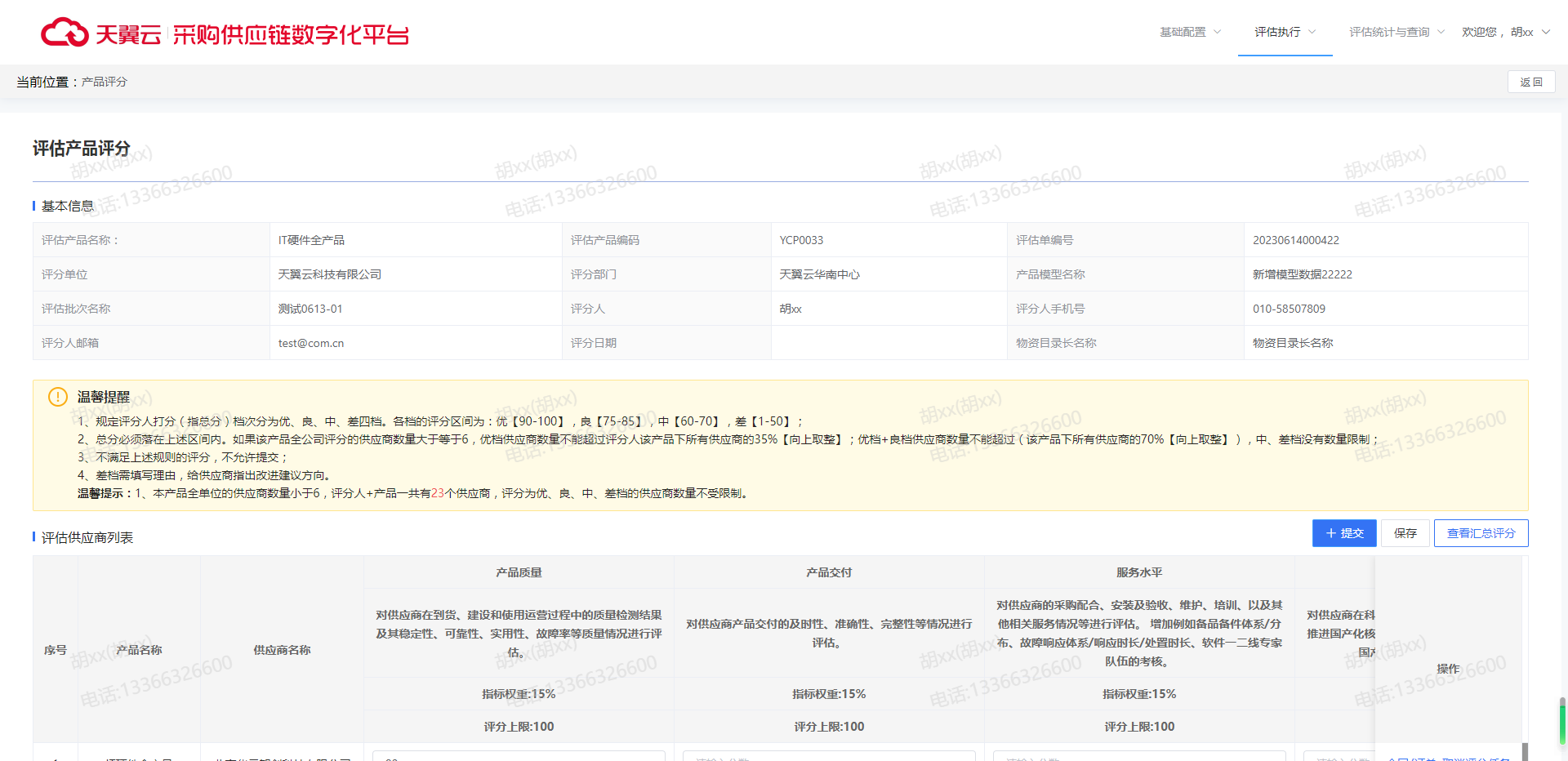
Task: Click the 产品名称 column header
Action: 139,650
